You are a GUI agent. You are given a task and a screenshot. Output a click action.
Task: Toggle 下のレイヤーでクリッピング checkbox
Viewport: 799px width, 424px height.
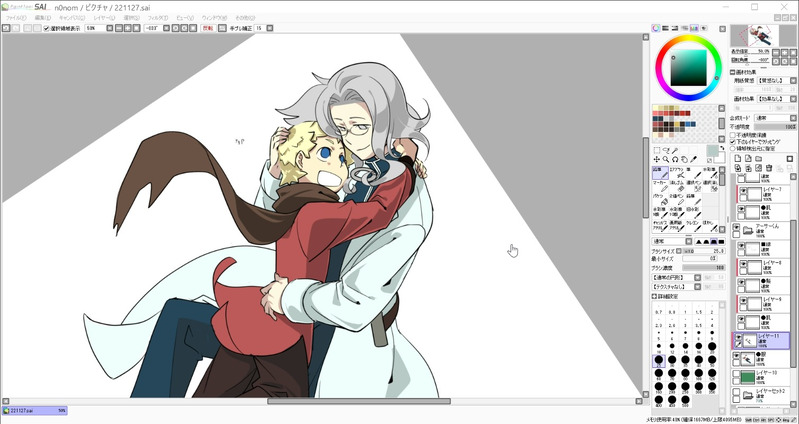coord(733,142)
